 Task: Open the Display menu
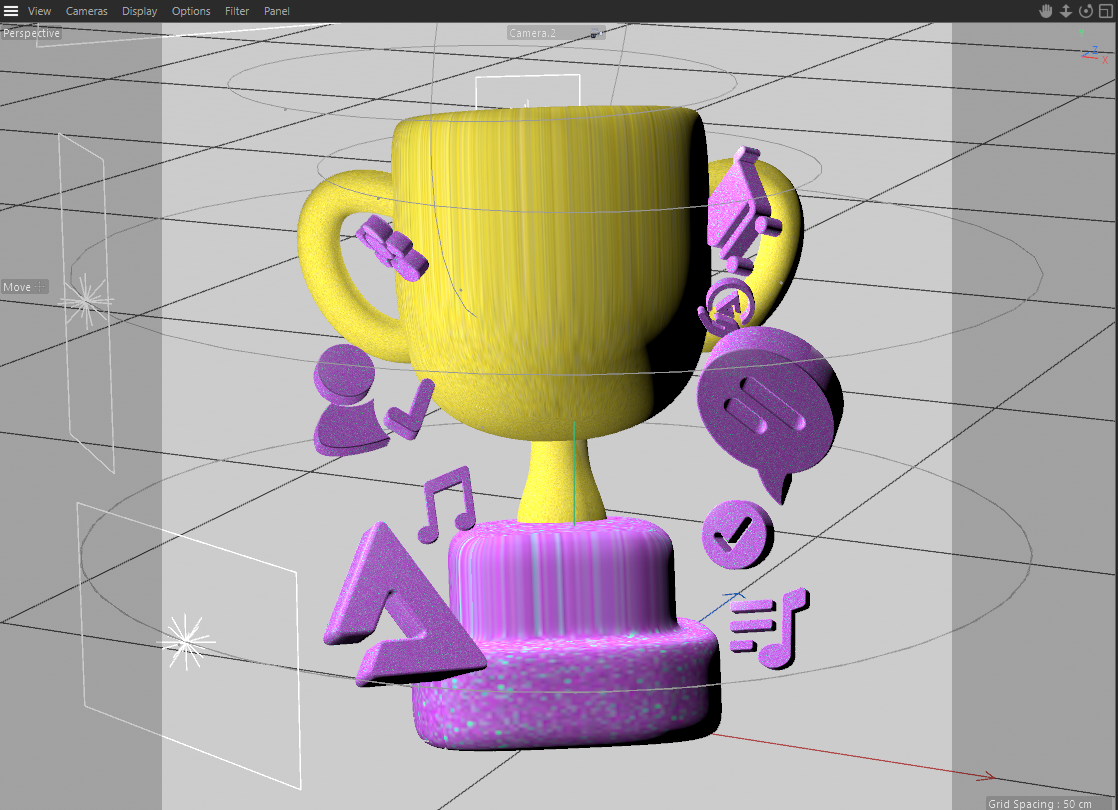point(139,11)
